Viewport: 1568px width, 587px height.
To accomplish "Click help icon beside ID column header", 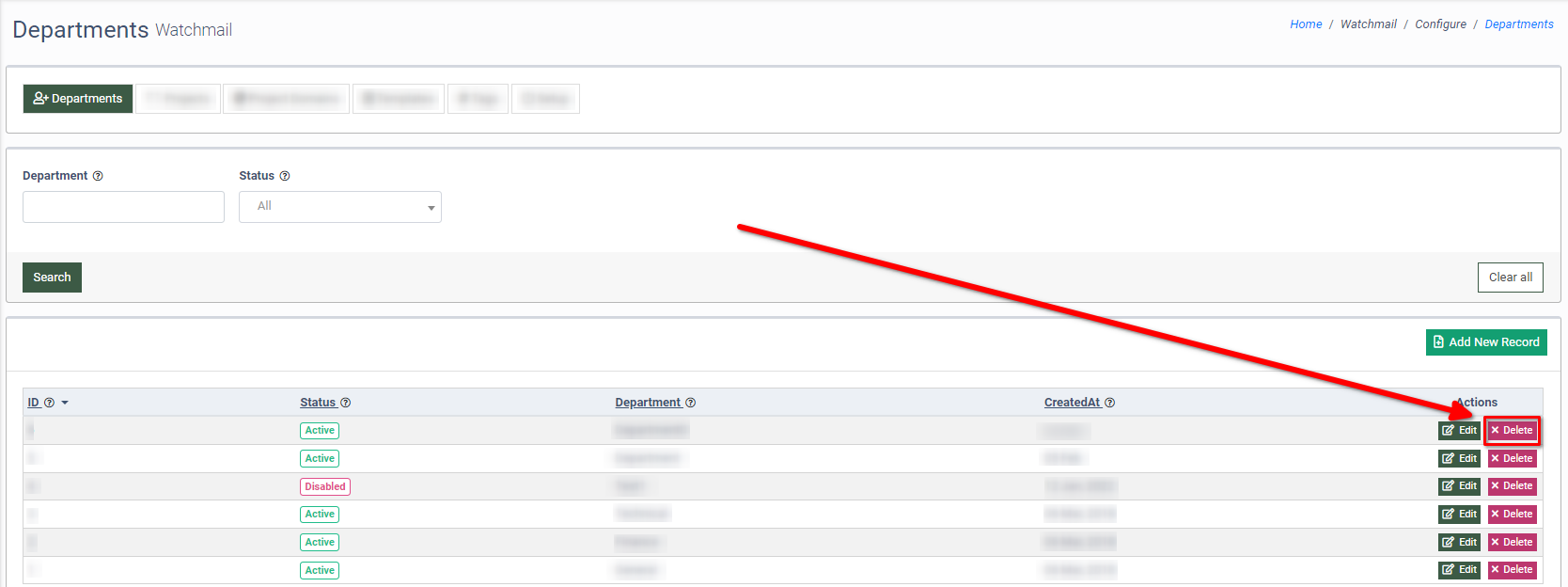I will [50, 403].
